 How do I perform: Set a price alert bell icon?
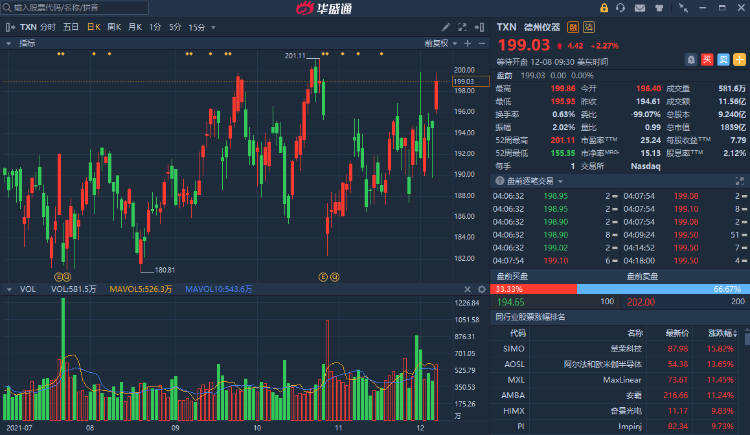691,60
